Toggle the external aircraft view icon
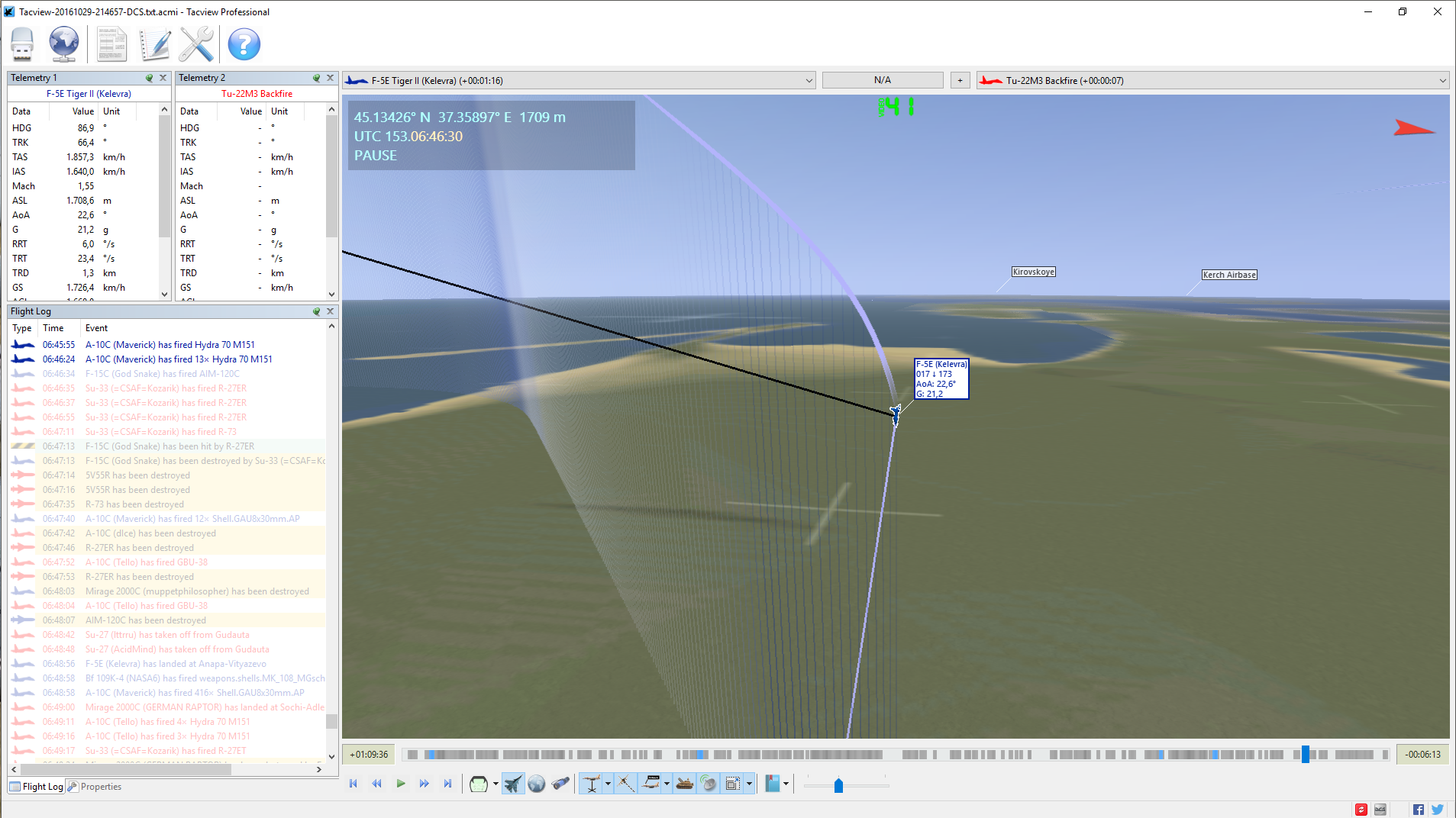This screenshot has height=818, width=1456. (x=514, y=784)
